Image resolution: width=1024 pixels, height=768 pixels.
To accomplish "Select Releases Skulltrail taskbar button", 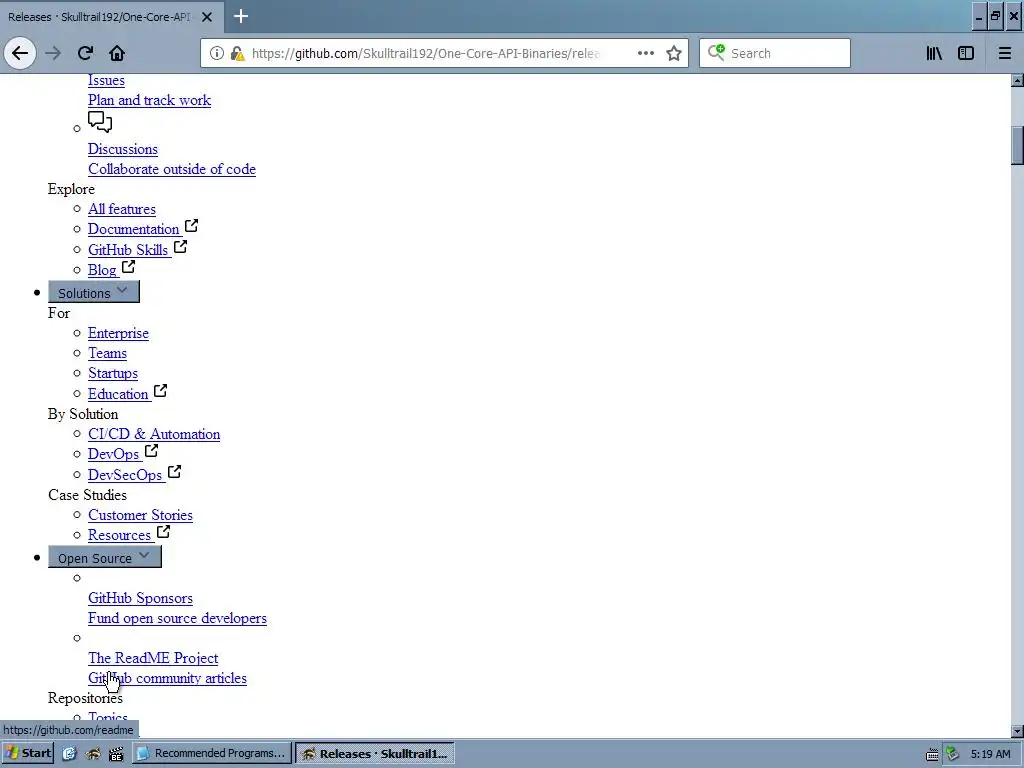I will pyautogui.click(x=375, y=753).
